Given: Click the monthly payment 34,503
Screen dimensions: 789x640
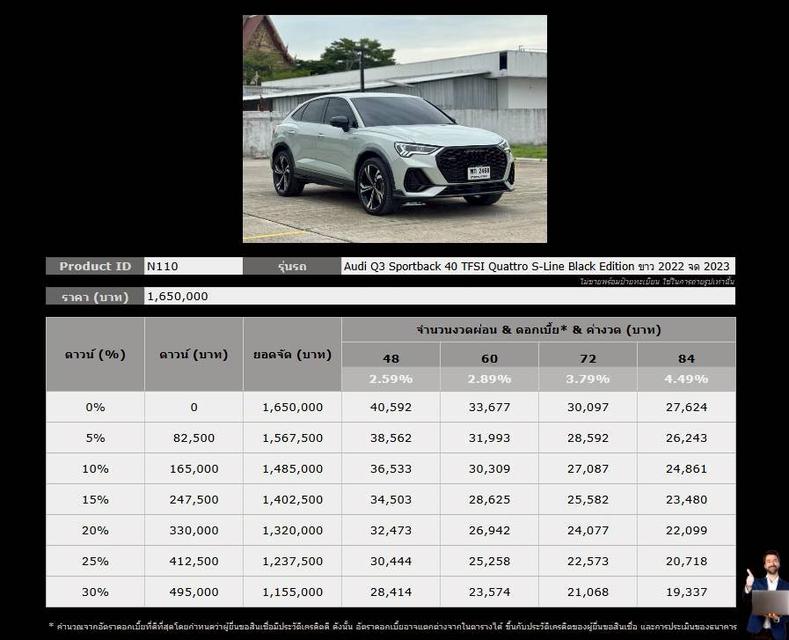Looking at the screenshot, I should pos(391,500).
